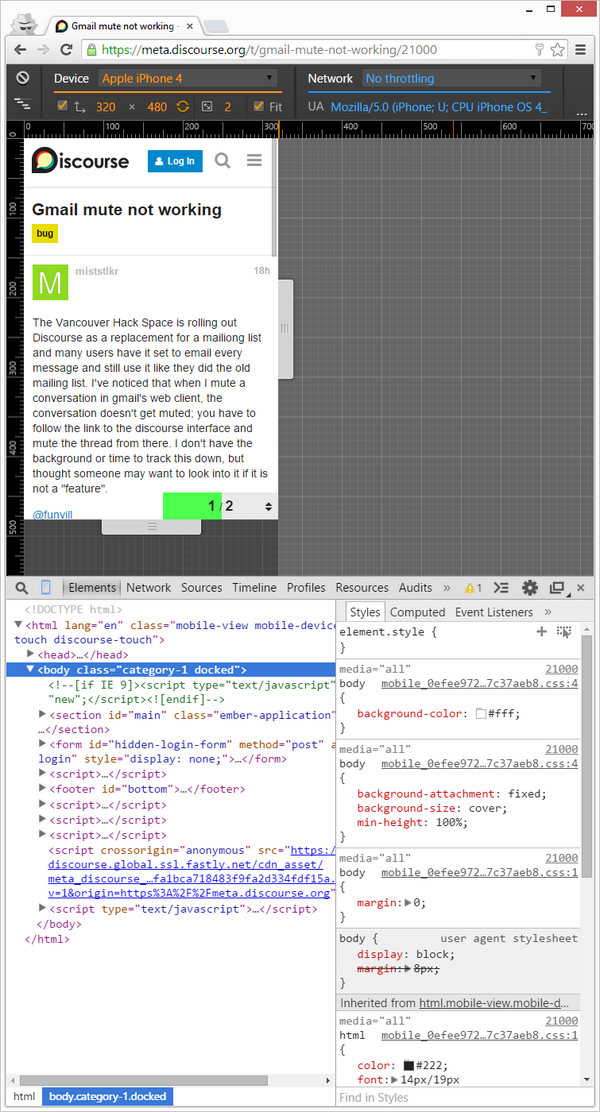
Task: Toggle device mode phone icon
Action: pos(46,588)
